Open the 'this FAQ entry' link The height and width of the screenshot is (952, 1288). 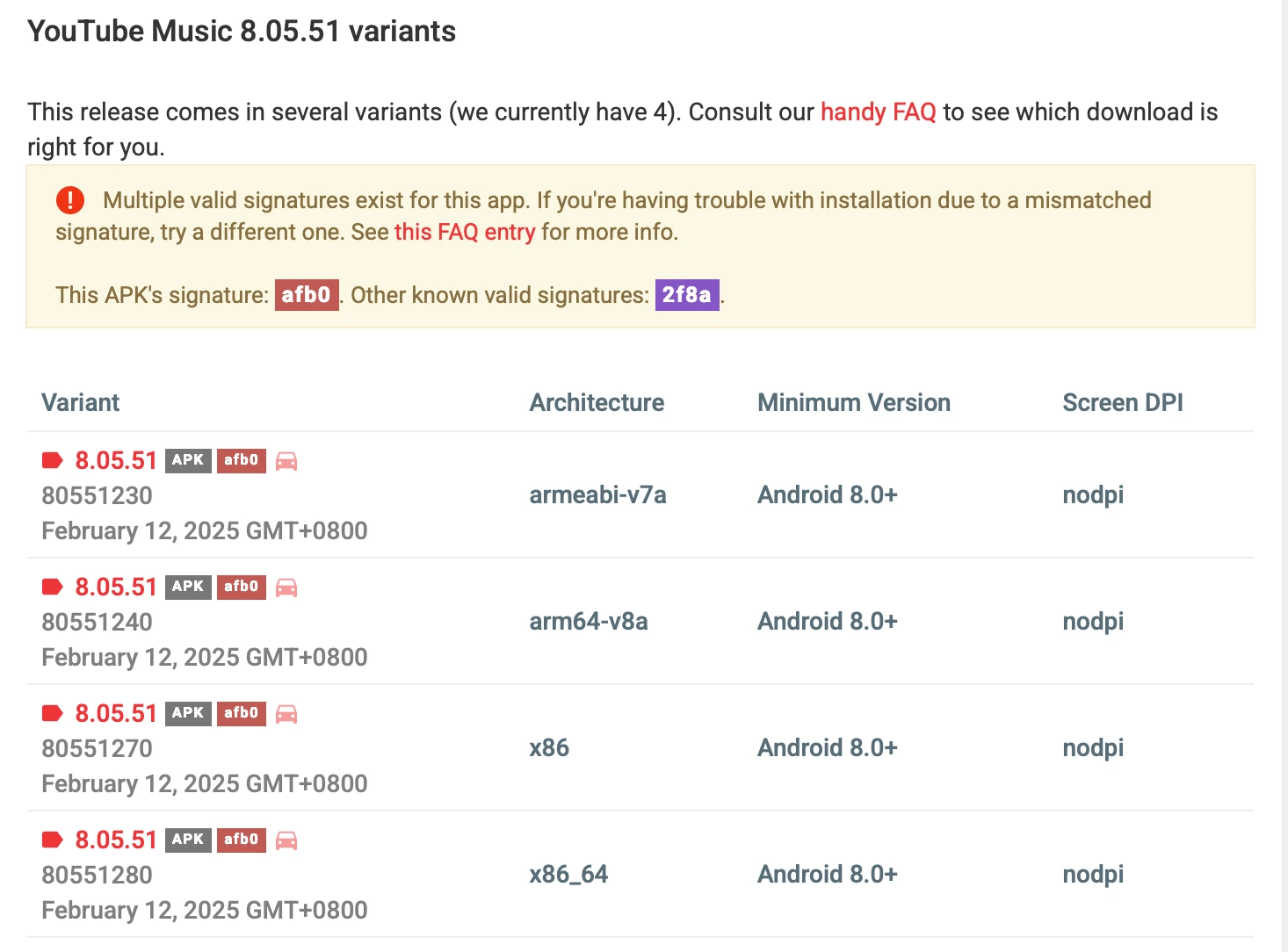[x=464, y=232]
